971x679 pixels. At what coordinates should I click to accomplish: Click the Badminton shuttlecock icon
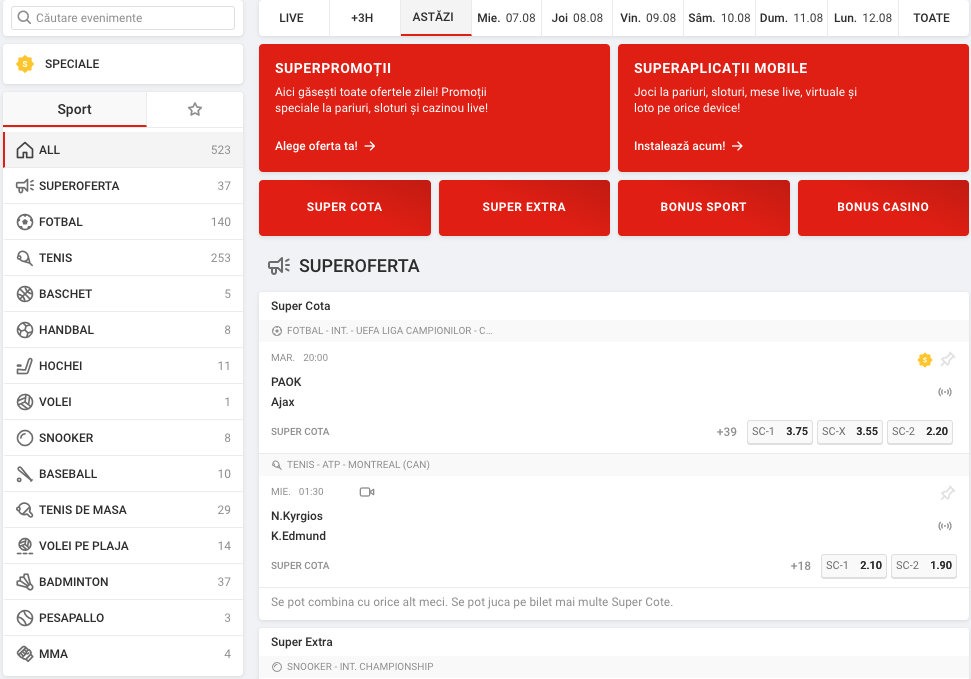[25, 582]
